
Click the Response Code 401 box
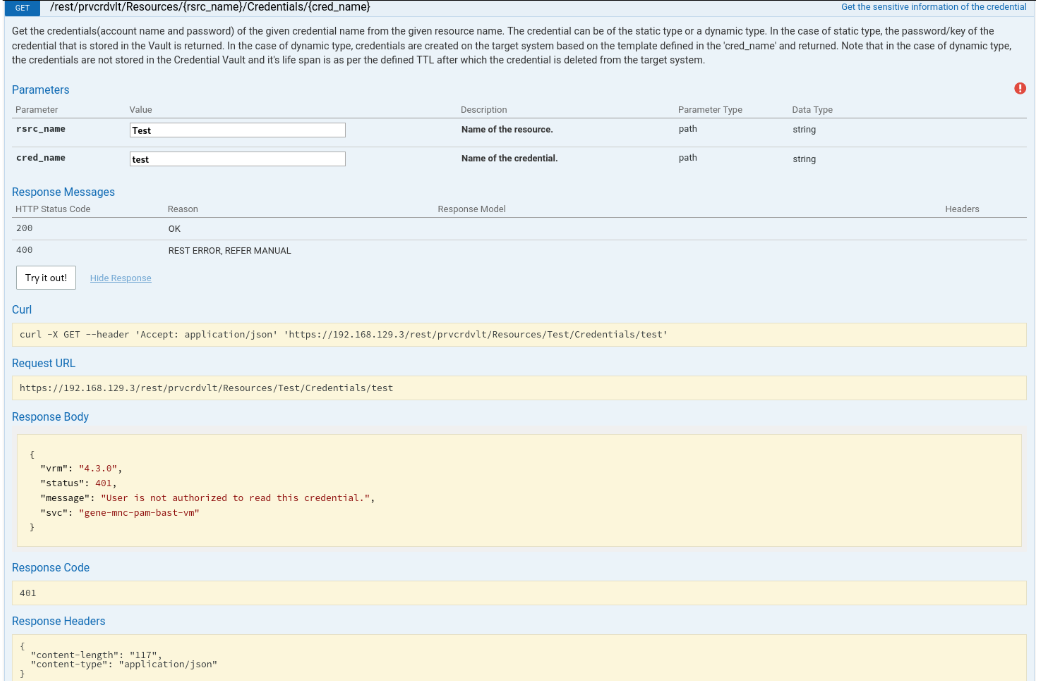[519, 593]
